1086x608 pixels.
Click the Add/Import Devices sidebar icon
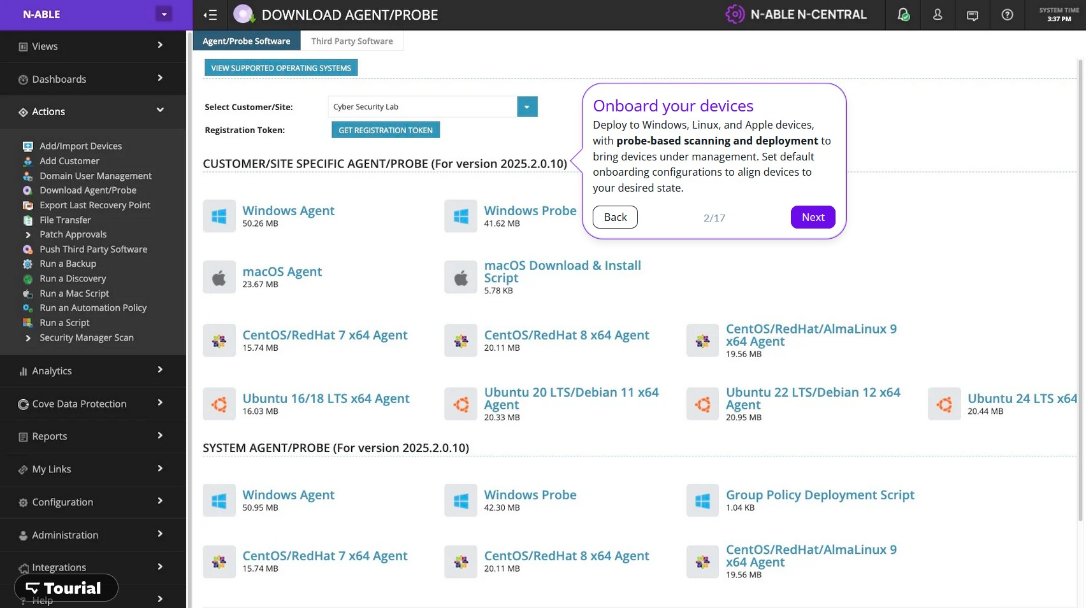pyautogui.click(x=28, y=146)
